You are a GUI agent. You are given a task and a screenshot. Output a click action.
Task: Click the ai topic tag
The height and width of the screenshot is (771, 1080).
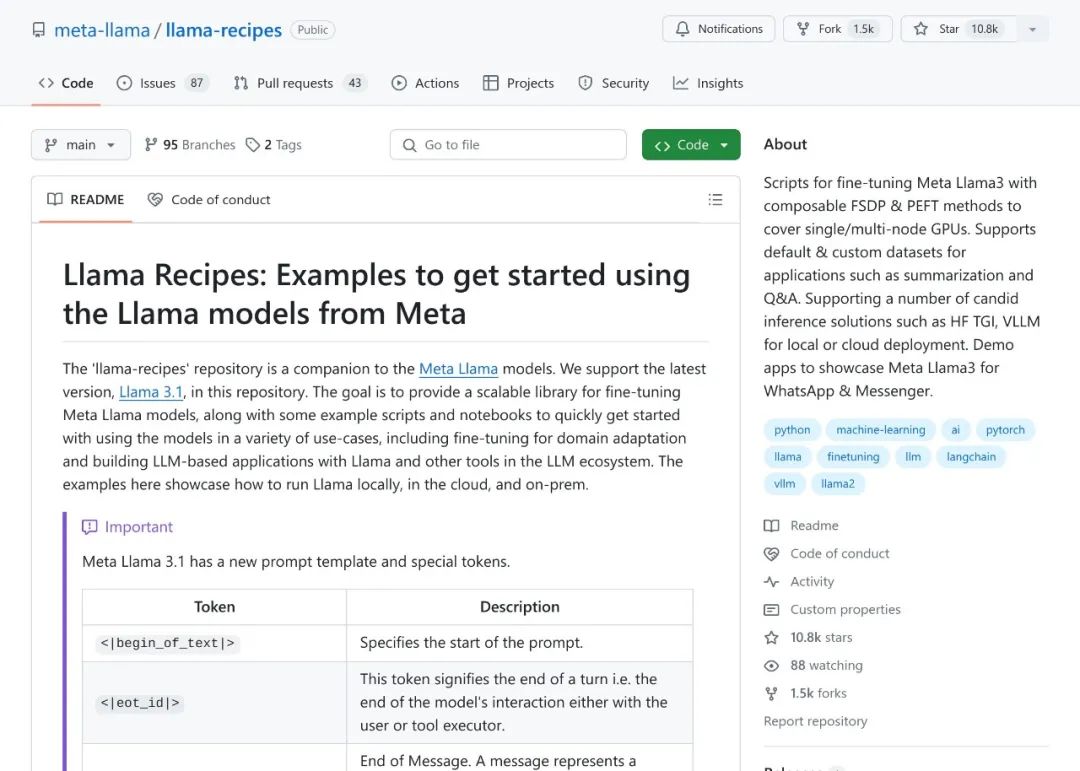point(955,430)
